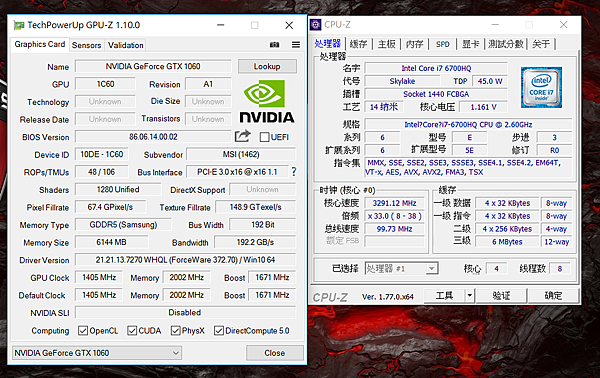Click the GPU-Z Close button
Screen dimensions: 600x378
(275, 353)
